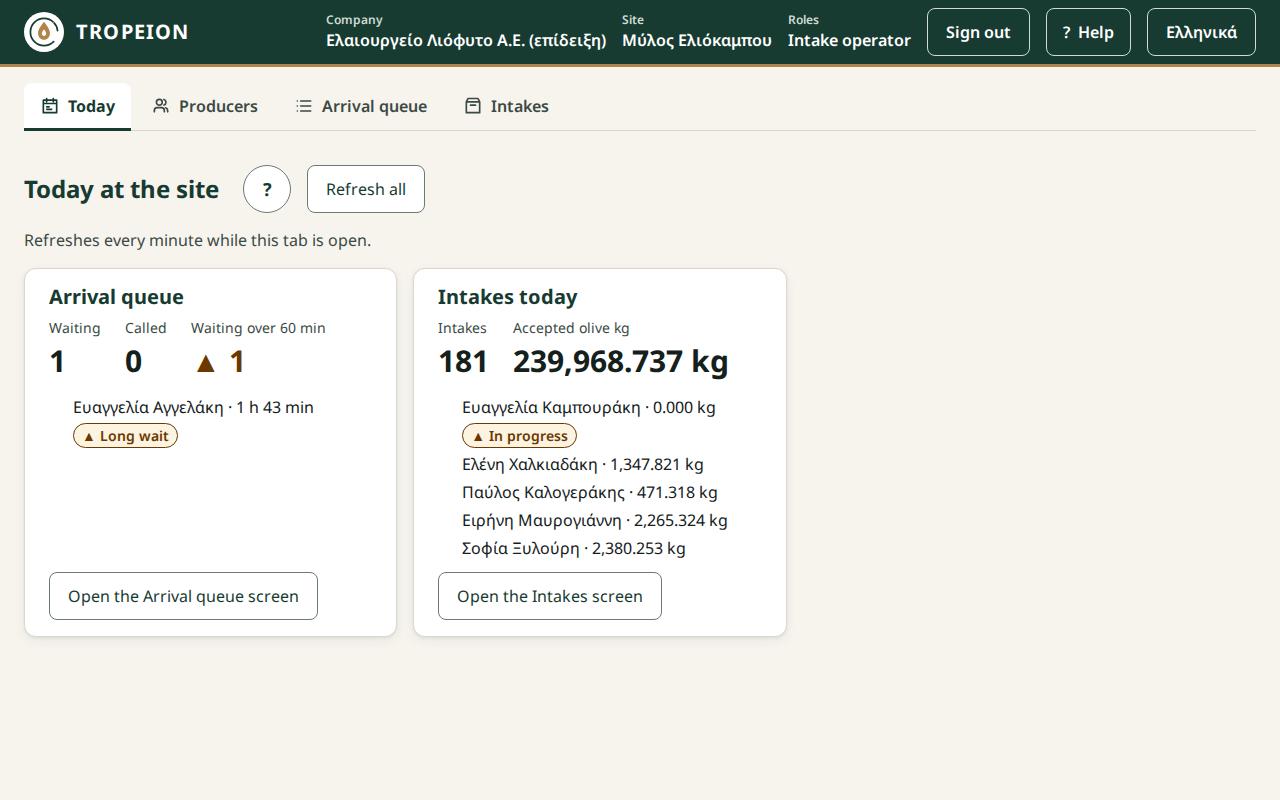Select the Ευαγγελία Καμπουράκη intake entry
This screenshot has height=800, width=1280.
(x=589, y=407)
